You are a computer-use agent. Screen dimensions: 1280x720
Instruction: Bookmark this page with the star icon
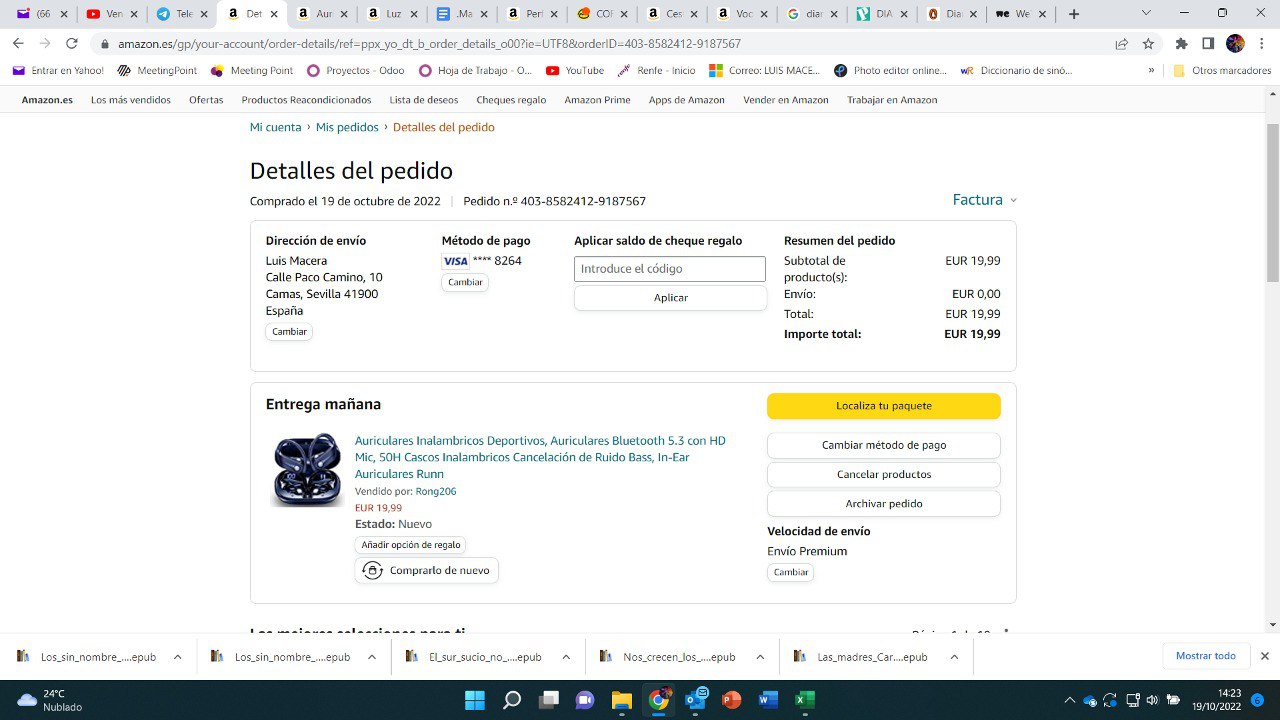[x=1149, y=44]
